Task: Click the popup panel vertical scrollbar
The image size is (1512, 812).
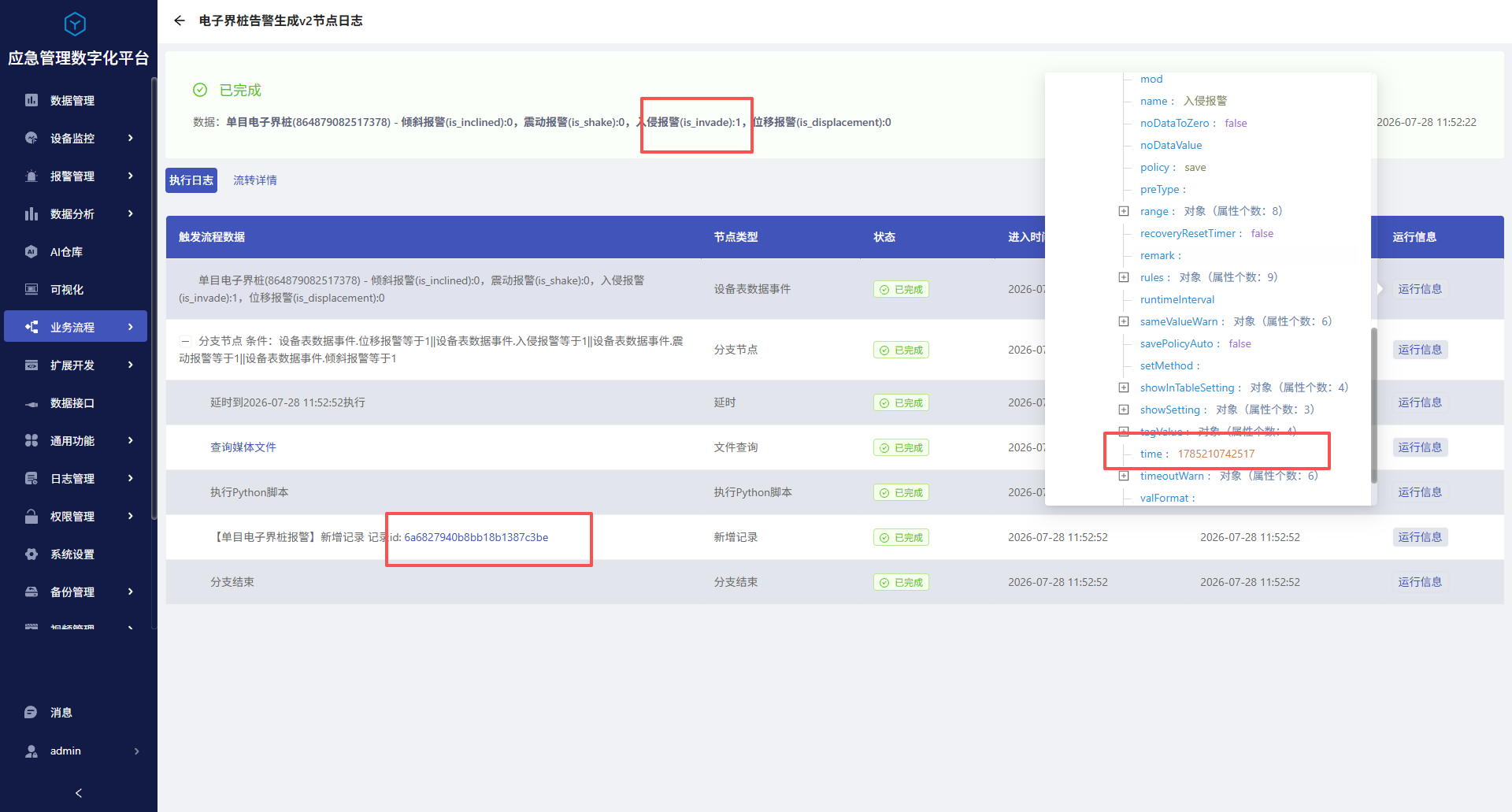Action: click(x=1374, y=406)
